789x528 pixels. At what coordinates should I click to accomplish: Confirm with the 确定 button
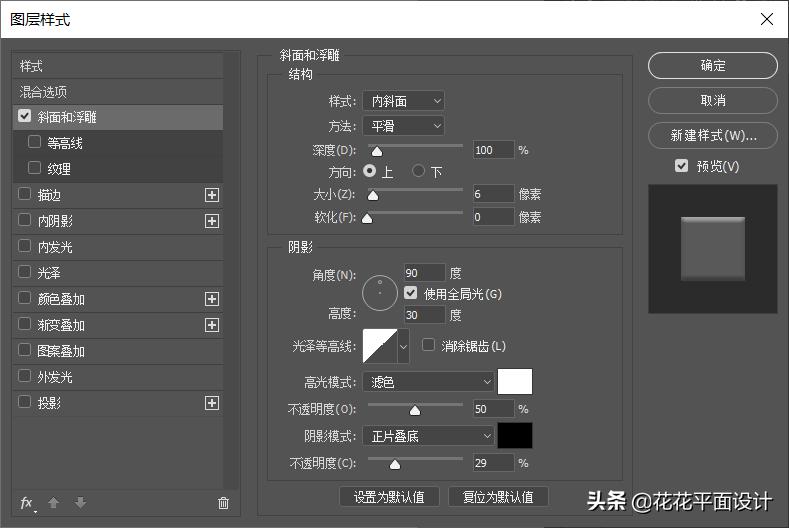[x=713, y=65]
